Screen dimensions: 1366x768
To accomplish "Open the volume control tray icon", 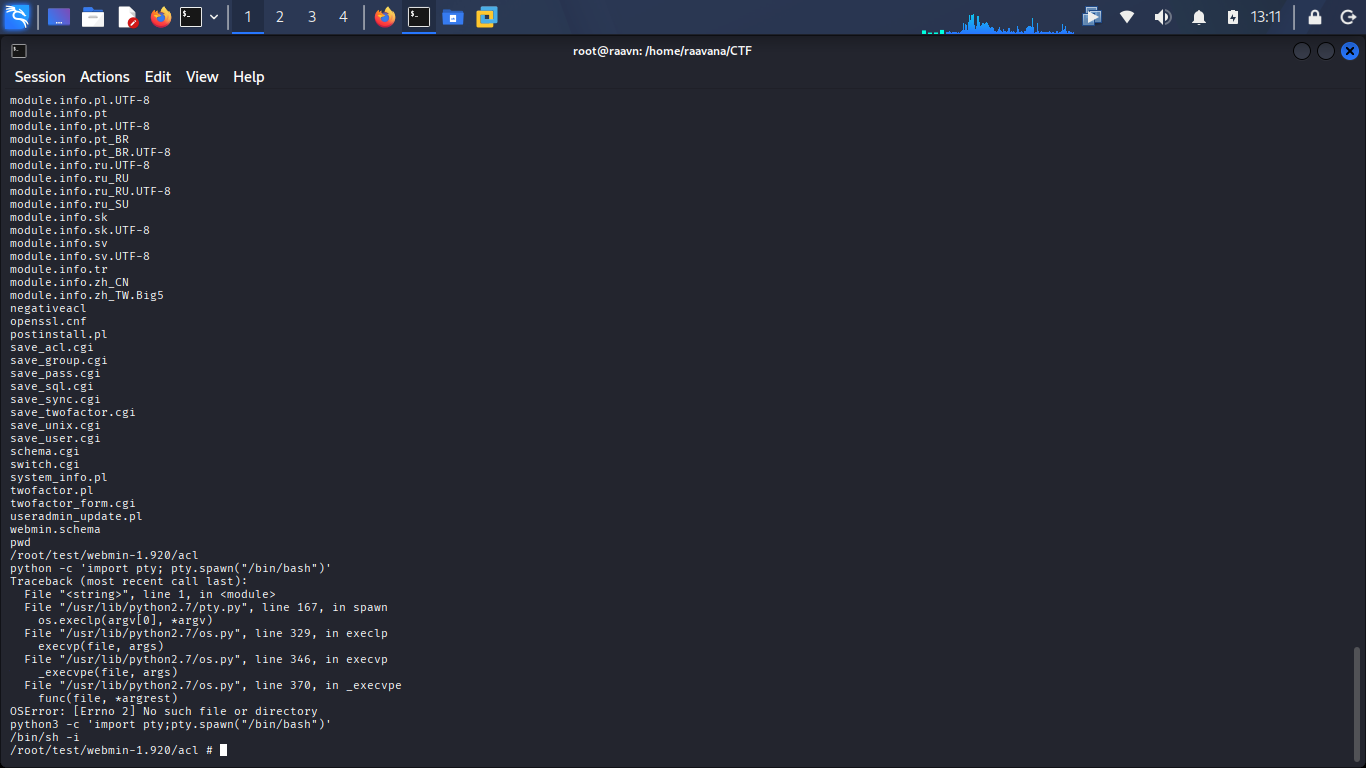I will [x=1163, y=17].
